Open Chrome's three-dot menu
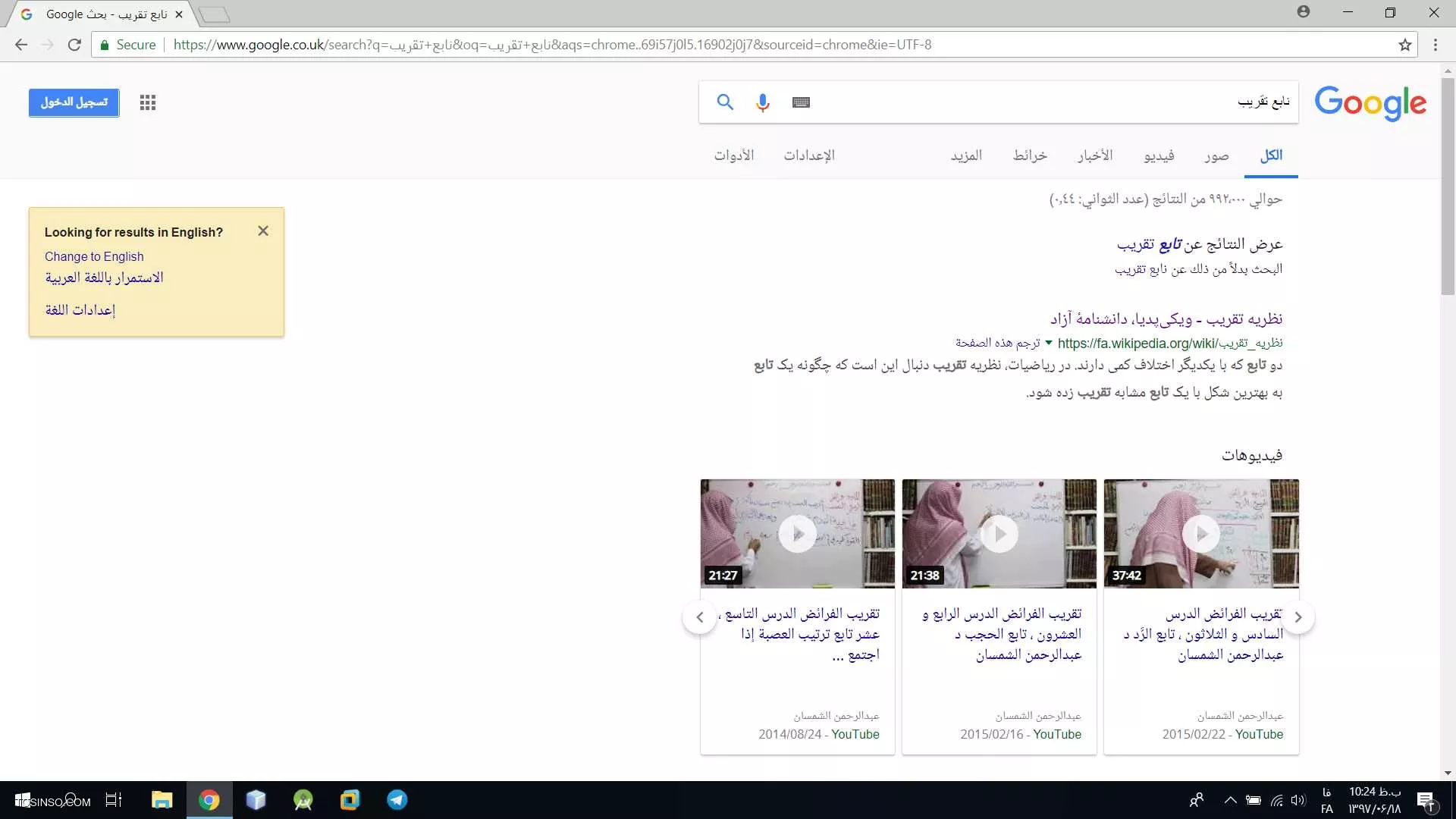 tap(1436, 45)
